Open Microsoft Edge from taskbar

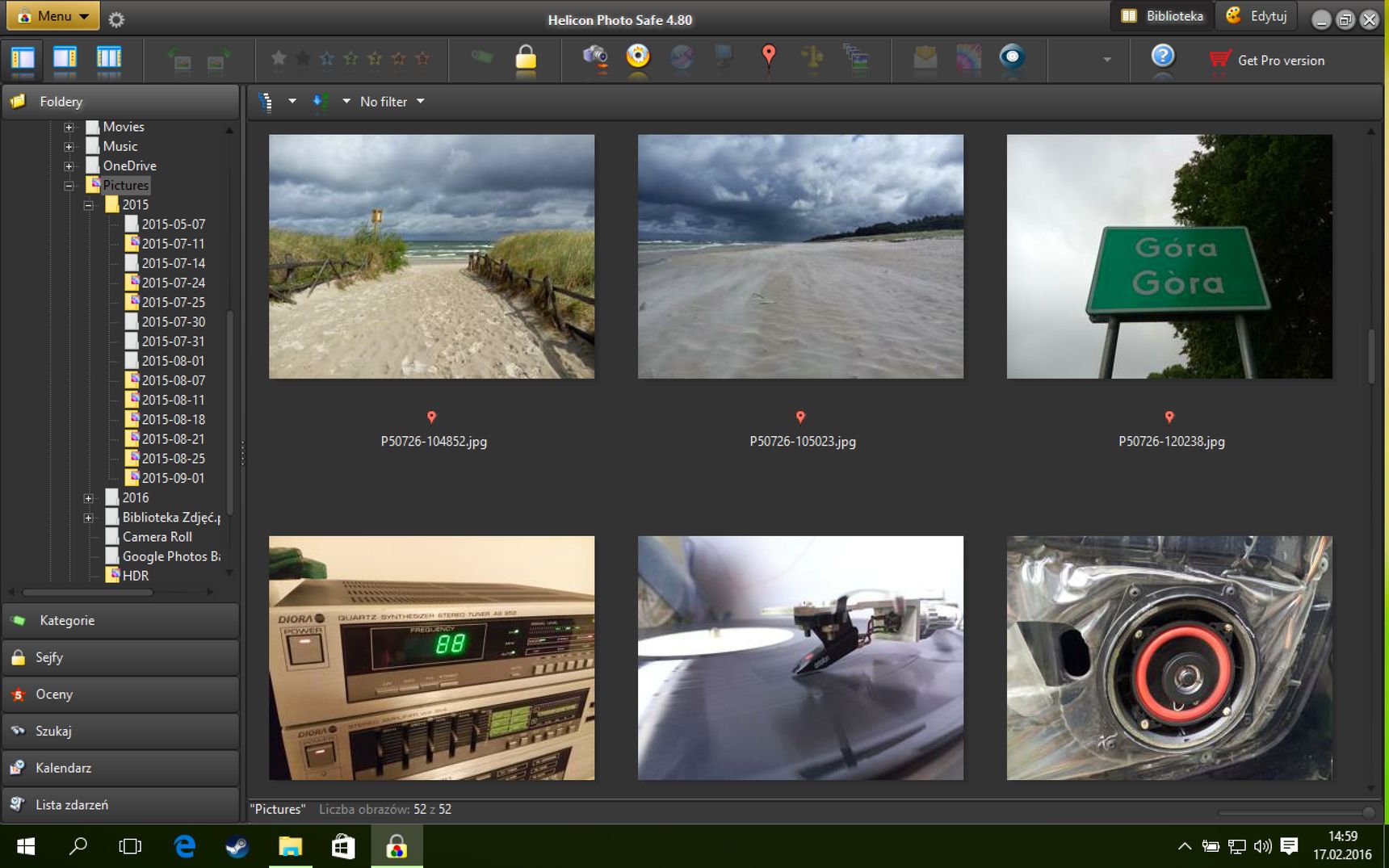point(185,846)
